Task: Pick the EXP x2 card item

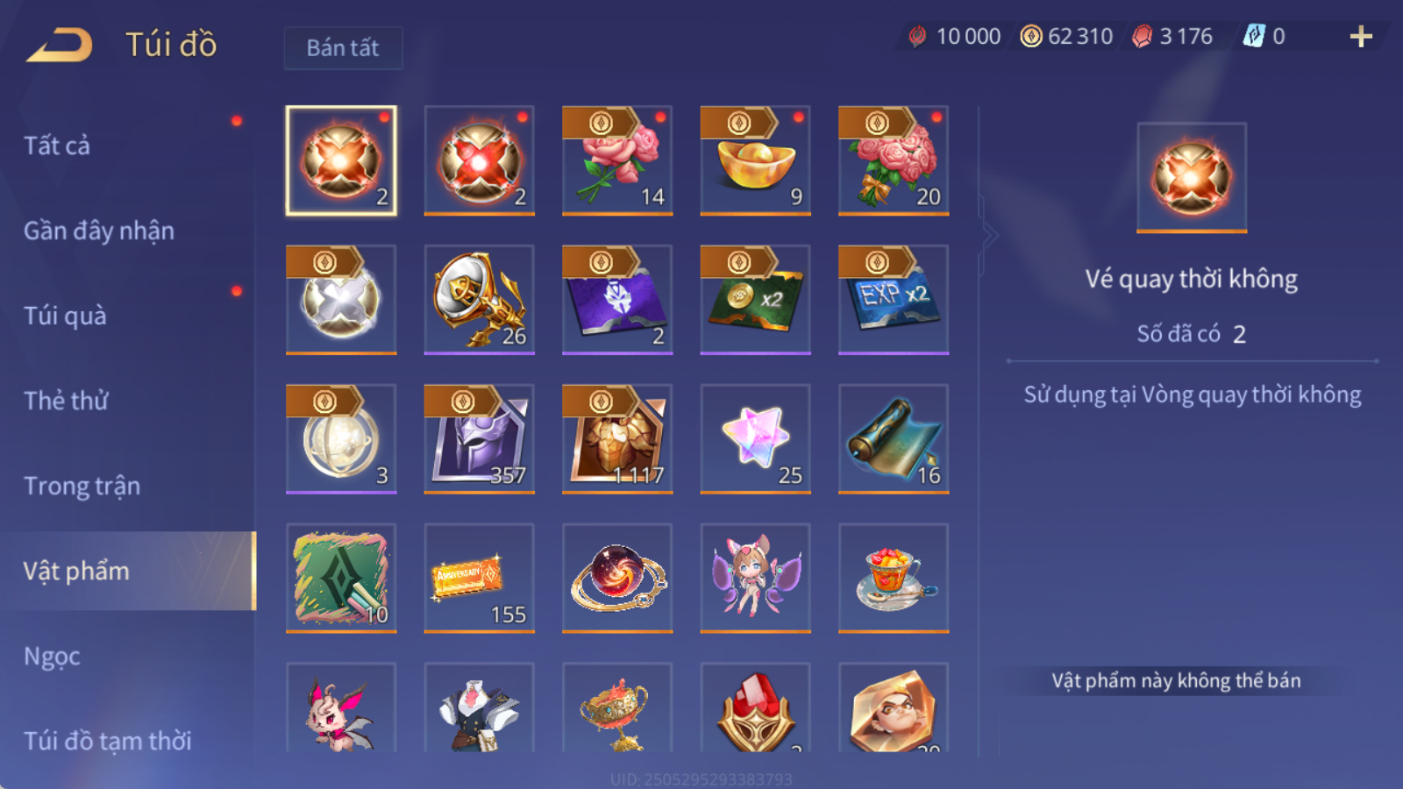Action: 893,300
